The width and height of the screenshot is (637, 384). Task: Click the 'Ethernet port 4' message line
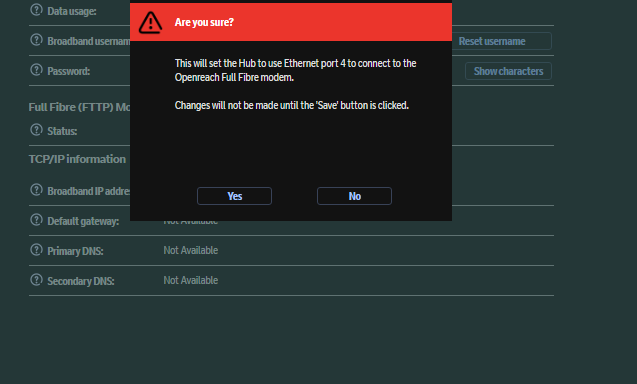pyautogui.click(x=295, y=63)
